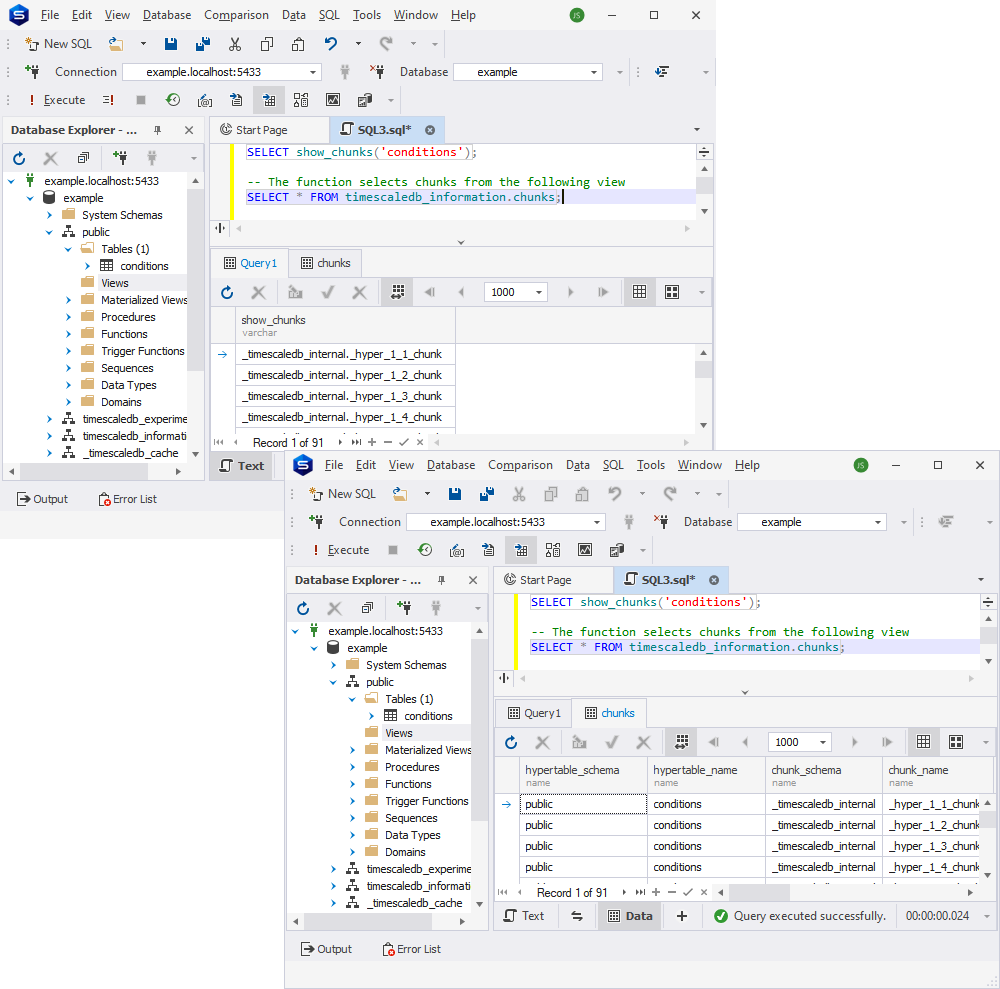Switch to the chunks result tab in the top window
This screenshot has height=989, width=1000.
326,263
